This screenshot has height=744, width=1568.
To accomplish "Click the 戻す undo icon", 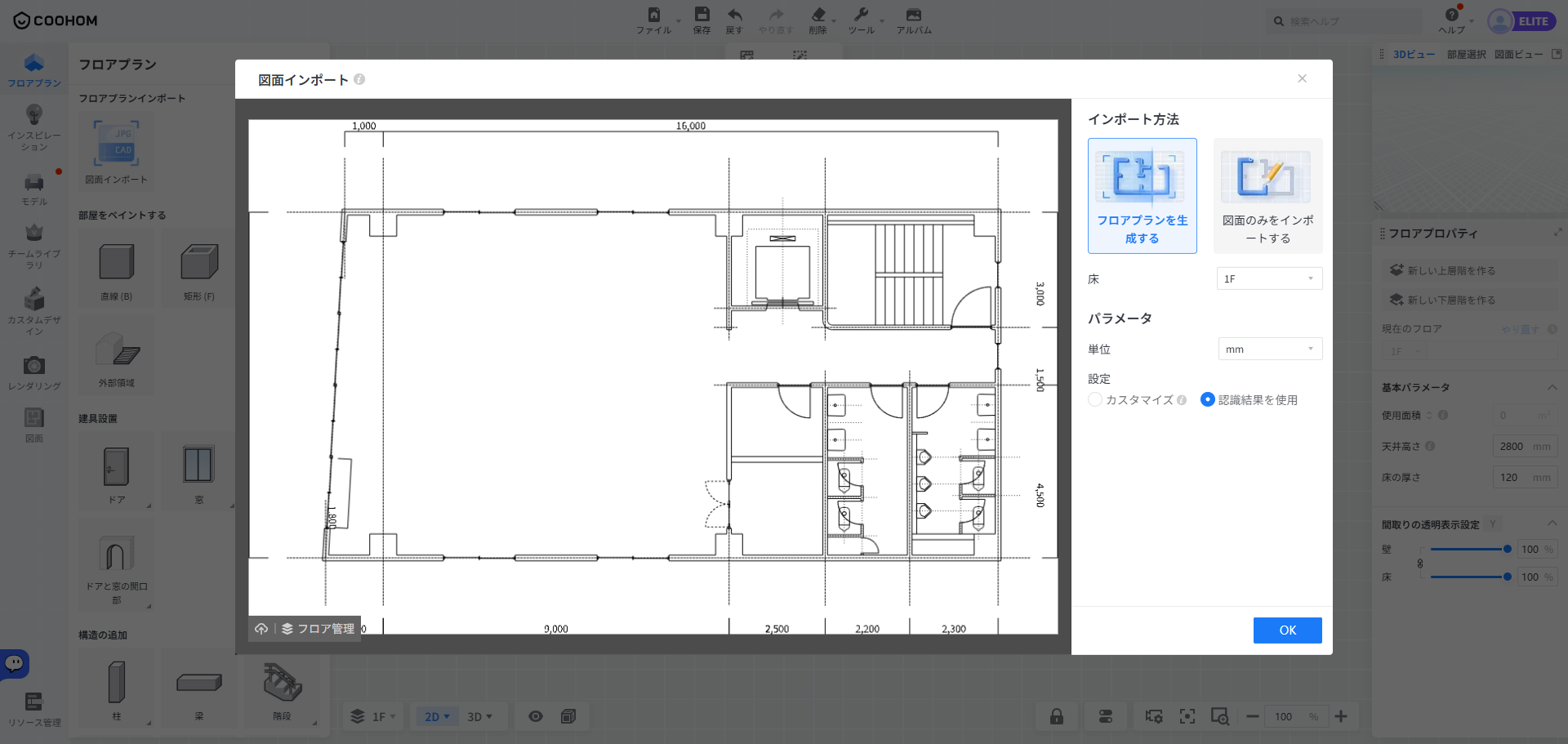I will (x=735, y=15).
